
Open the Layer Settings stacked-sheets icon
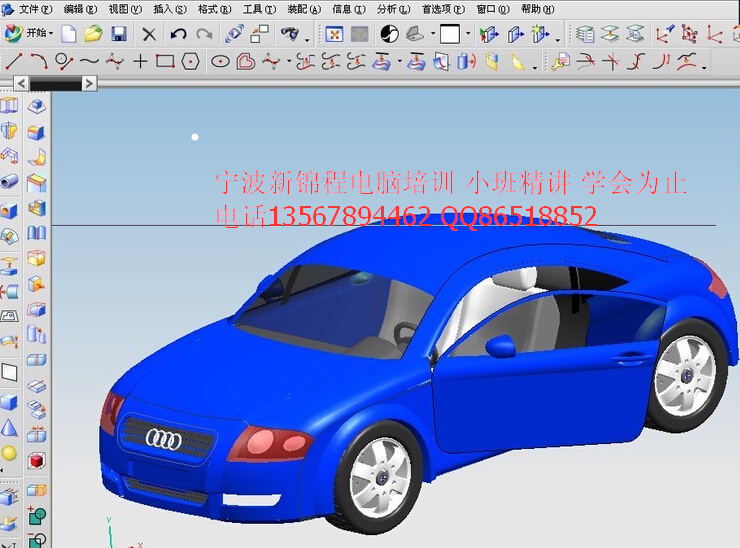[x=585, y=34]
